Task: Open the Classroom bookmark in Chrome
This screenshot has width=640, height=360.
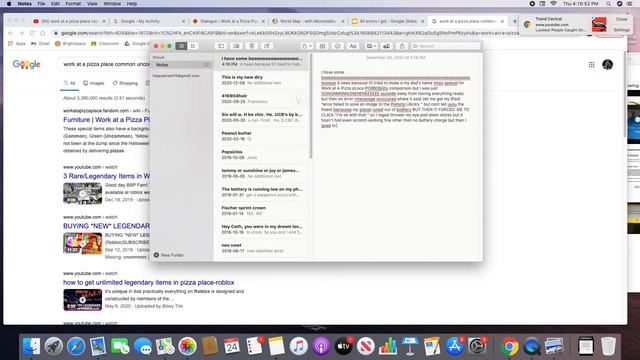Action: 105,44
